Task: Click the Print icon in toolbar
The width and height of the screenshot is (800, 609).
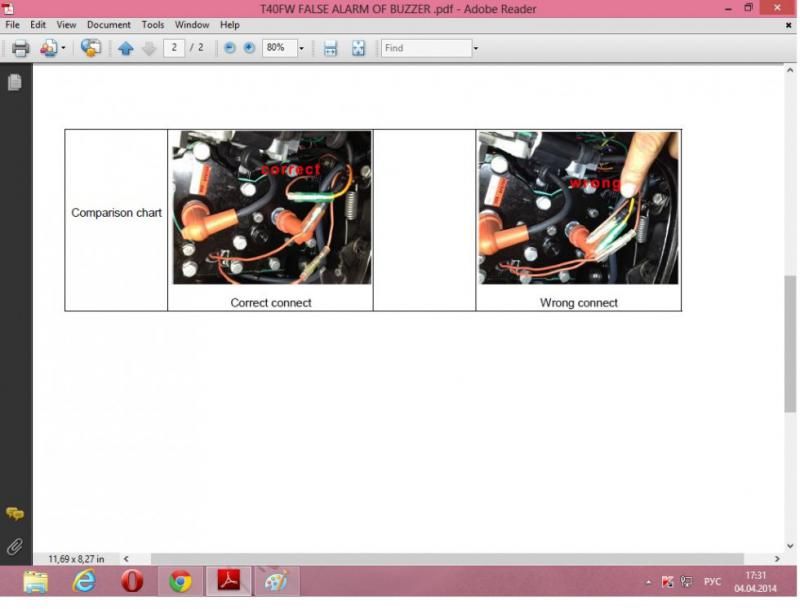Action: pos(19,48)
